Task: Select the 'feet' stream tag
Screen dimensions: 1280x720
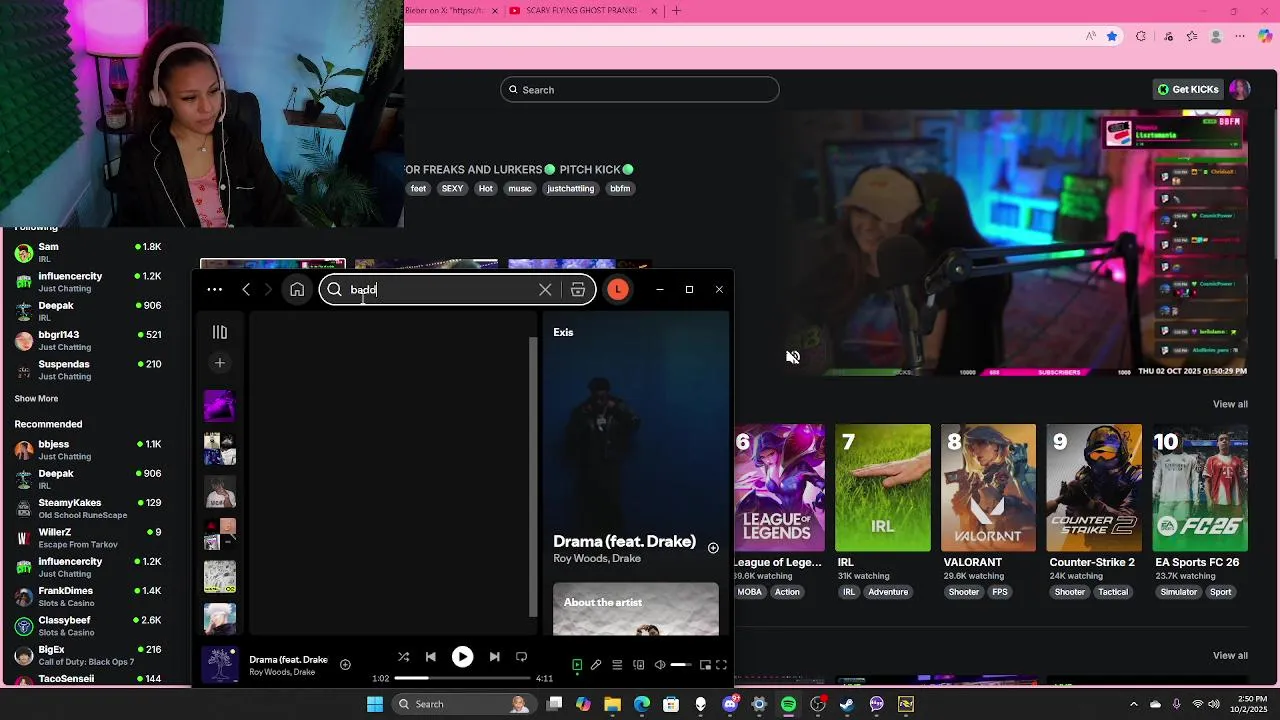Action: coord(418,189)
